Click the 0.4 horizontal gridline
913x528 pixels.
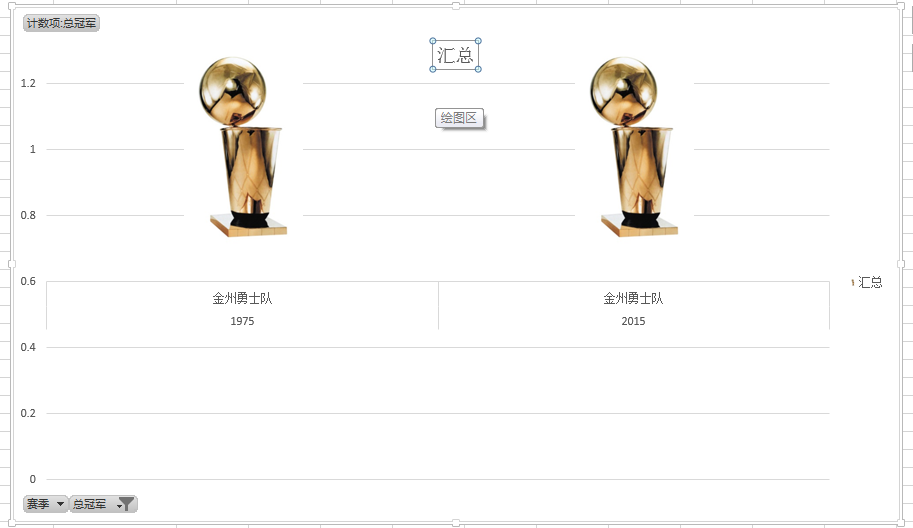(x=438, y=348)
